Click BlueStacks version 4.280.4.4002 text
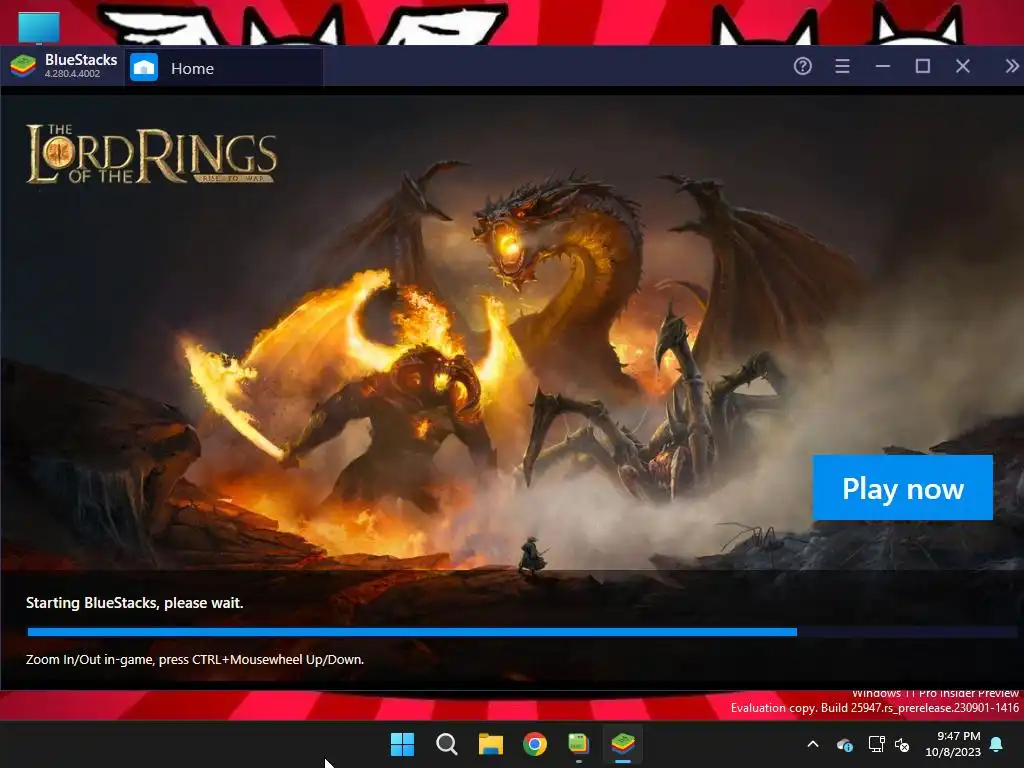 point(72,74)
